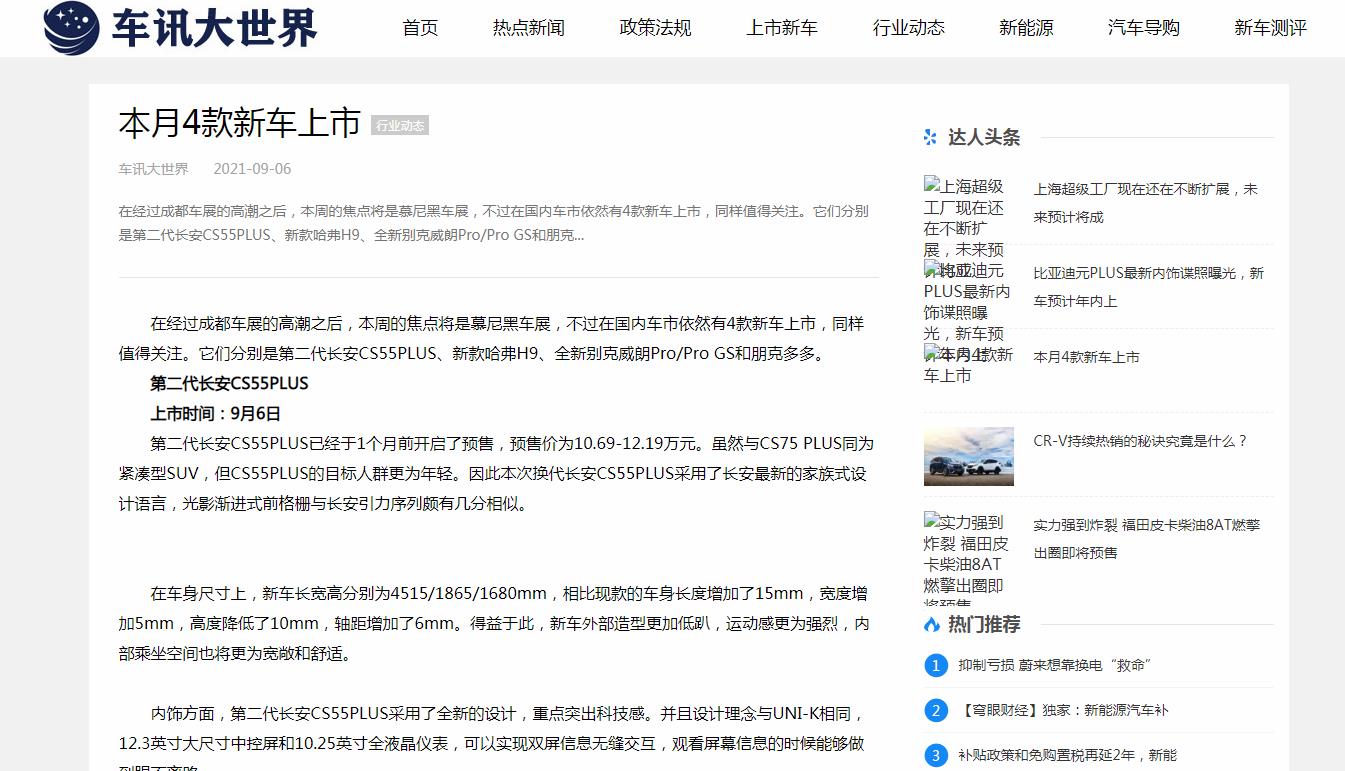
Task: Click the article title 本月4款新车上市
Action: coord(239,123)
